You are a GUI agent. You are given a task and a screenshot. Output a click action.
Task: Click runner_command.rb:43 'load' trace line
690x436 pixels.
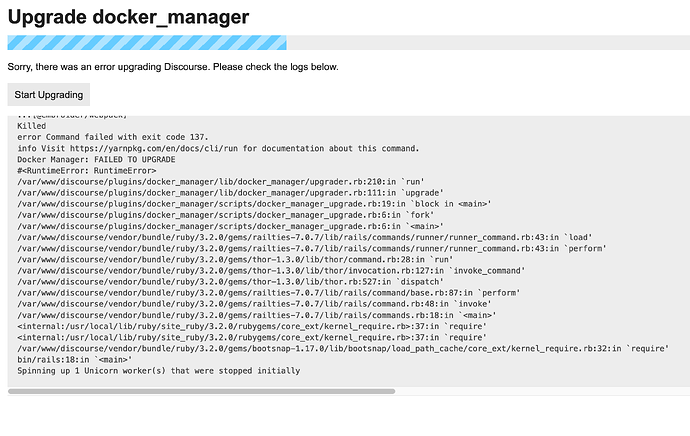(305, 237)
